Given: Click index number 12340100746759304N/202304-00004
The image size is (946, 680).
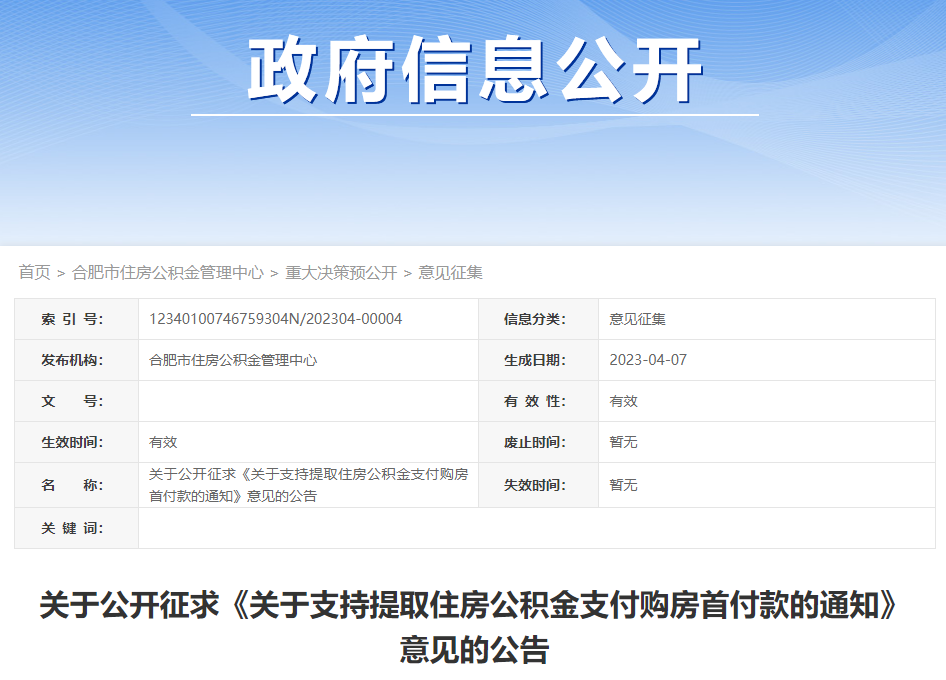Looking at the screenshot, I should [275, 319].
